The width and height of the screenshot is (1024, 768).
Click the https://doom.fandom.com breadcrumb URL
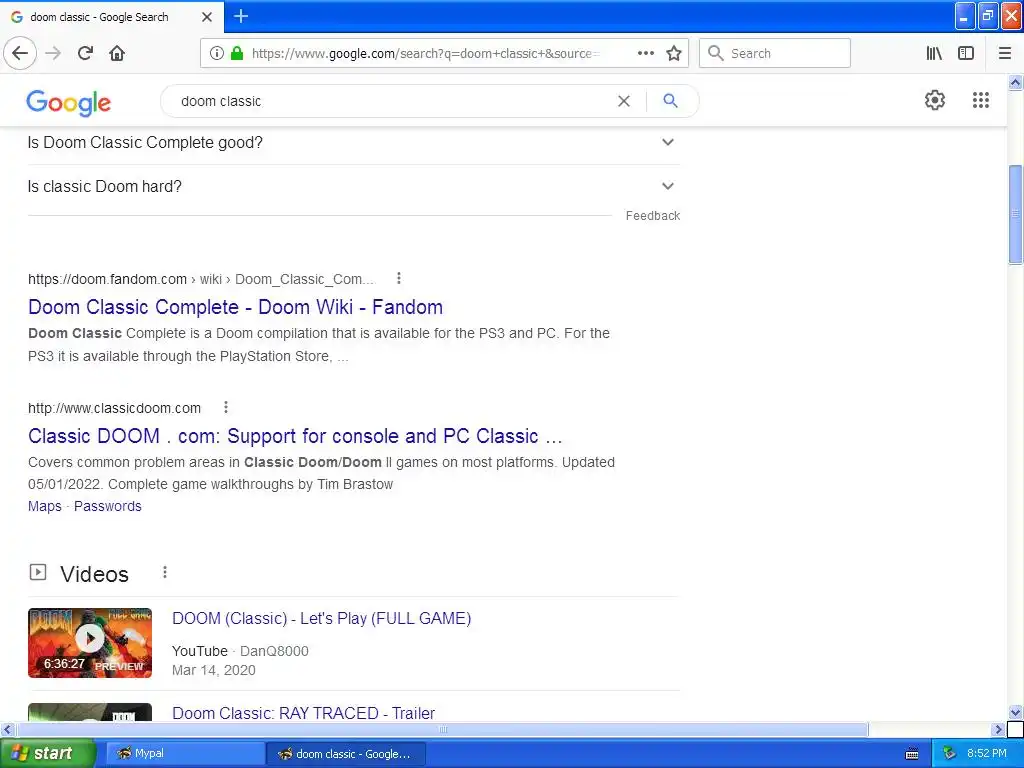coord(107,280)
